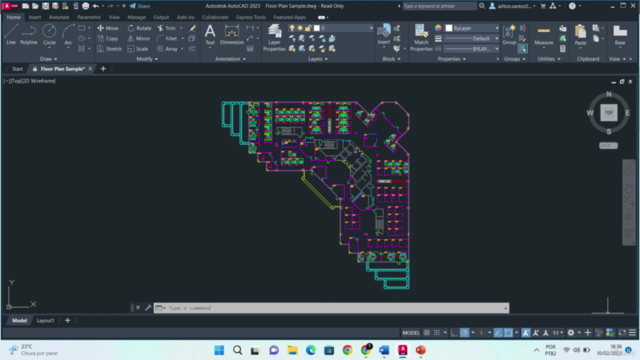Select the Line draw tool
The width and height of the screenshot is (640, 360).
(11, 35)
